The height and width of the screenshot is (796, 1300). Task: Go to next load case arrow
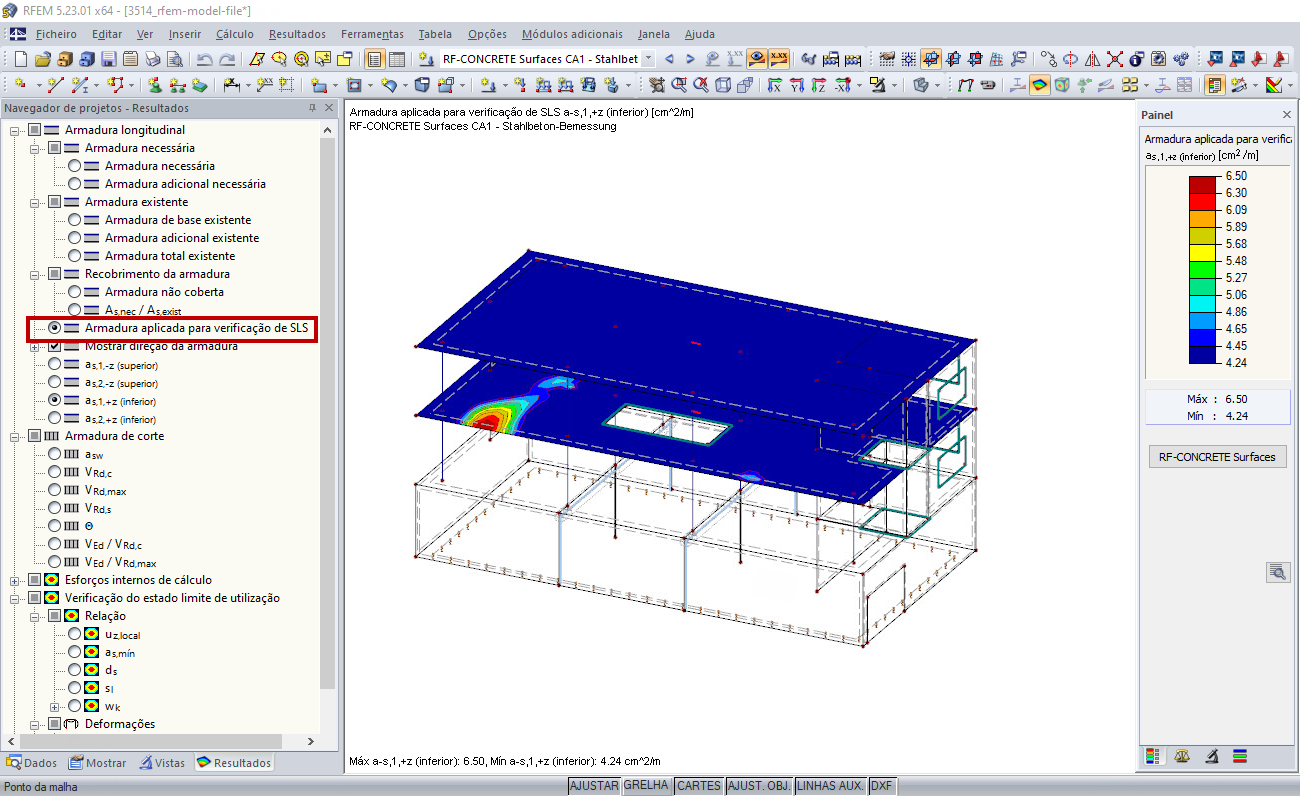click(x=690, y=59)
